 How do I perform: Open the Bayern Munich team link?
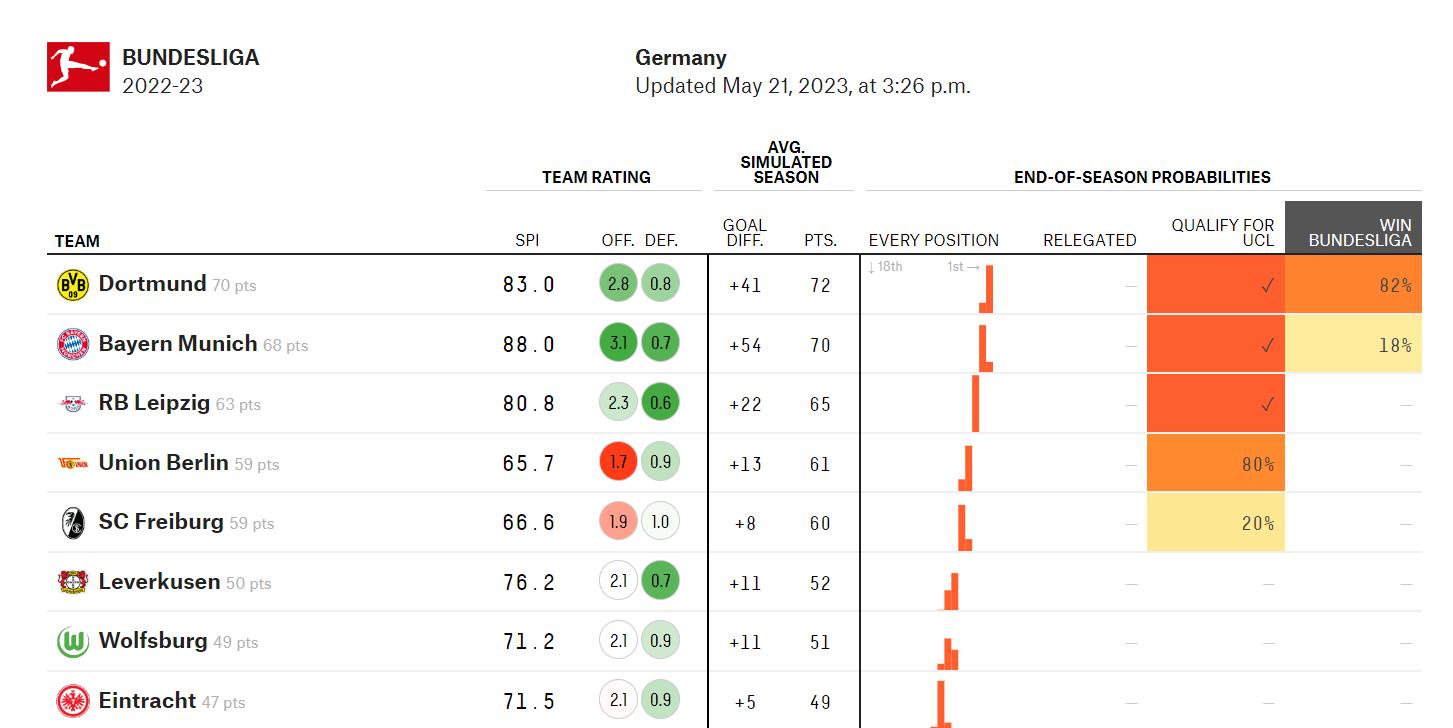[x=178, y=344]
